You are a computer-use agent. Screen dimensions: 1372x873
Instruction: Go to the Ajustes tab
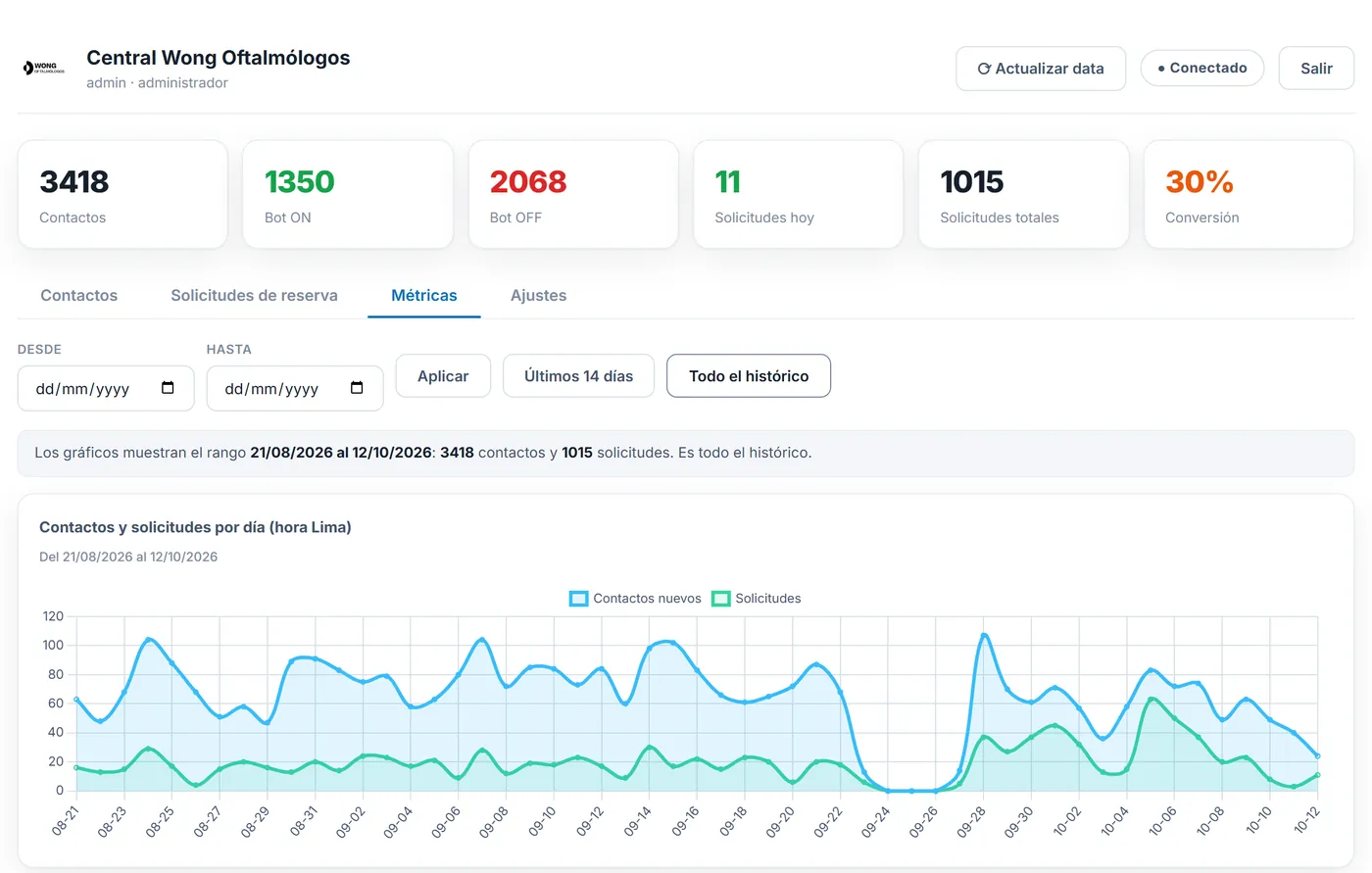point(538,296)
